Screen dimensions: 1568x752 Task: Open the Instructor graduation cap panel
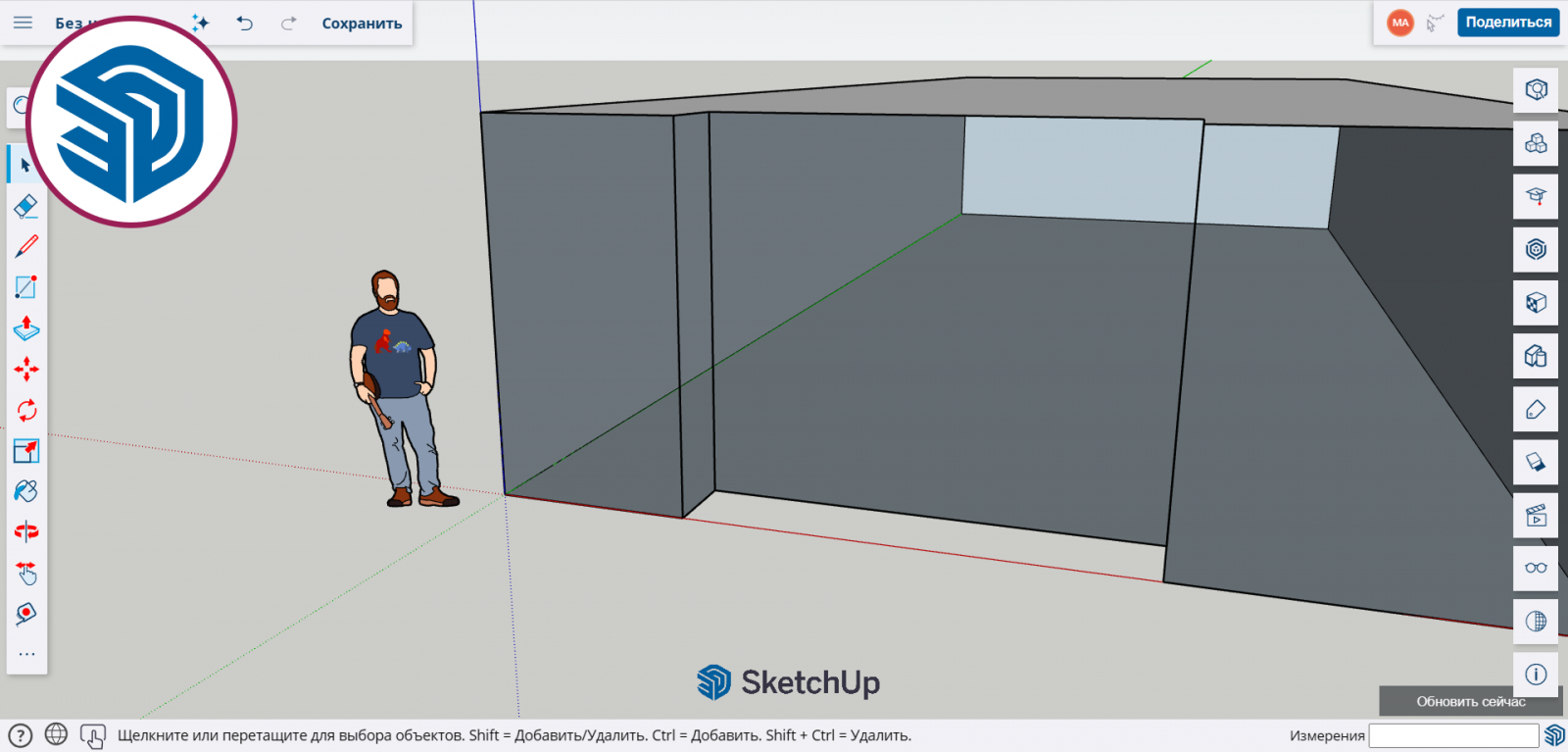pos(1536,196)
